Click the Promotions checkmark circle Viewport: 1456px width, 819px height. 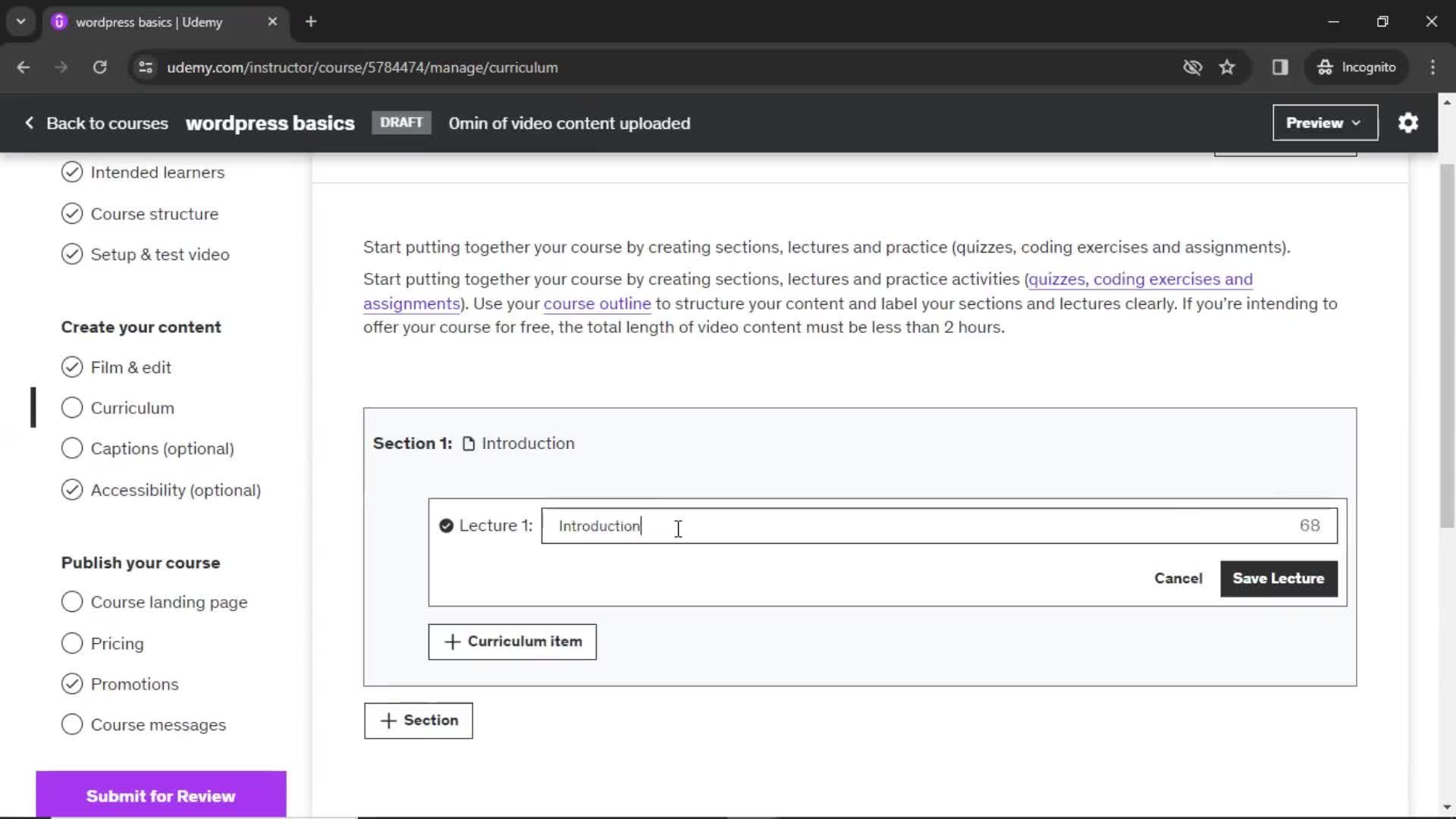point(72,684)
